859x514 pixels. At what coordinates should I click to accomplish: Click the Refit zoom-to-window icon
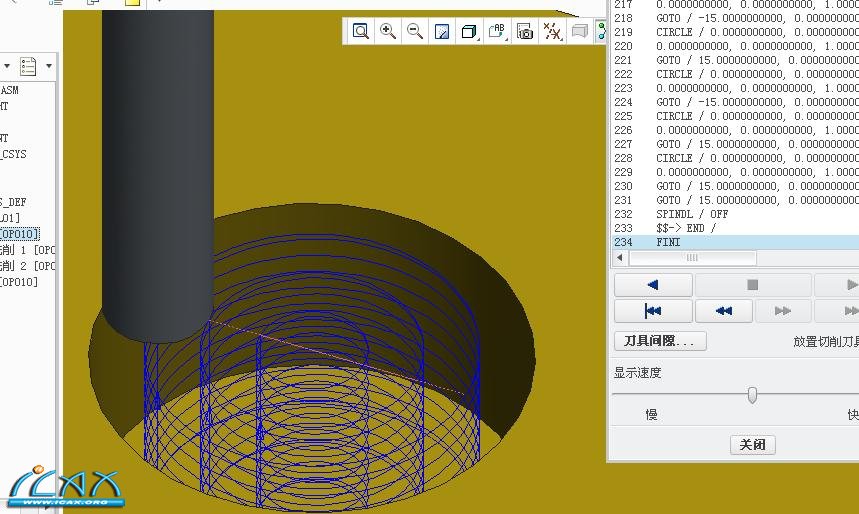click(361, 32)
